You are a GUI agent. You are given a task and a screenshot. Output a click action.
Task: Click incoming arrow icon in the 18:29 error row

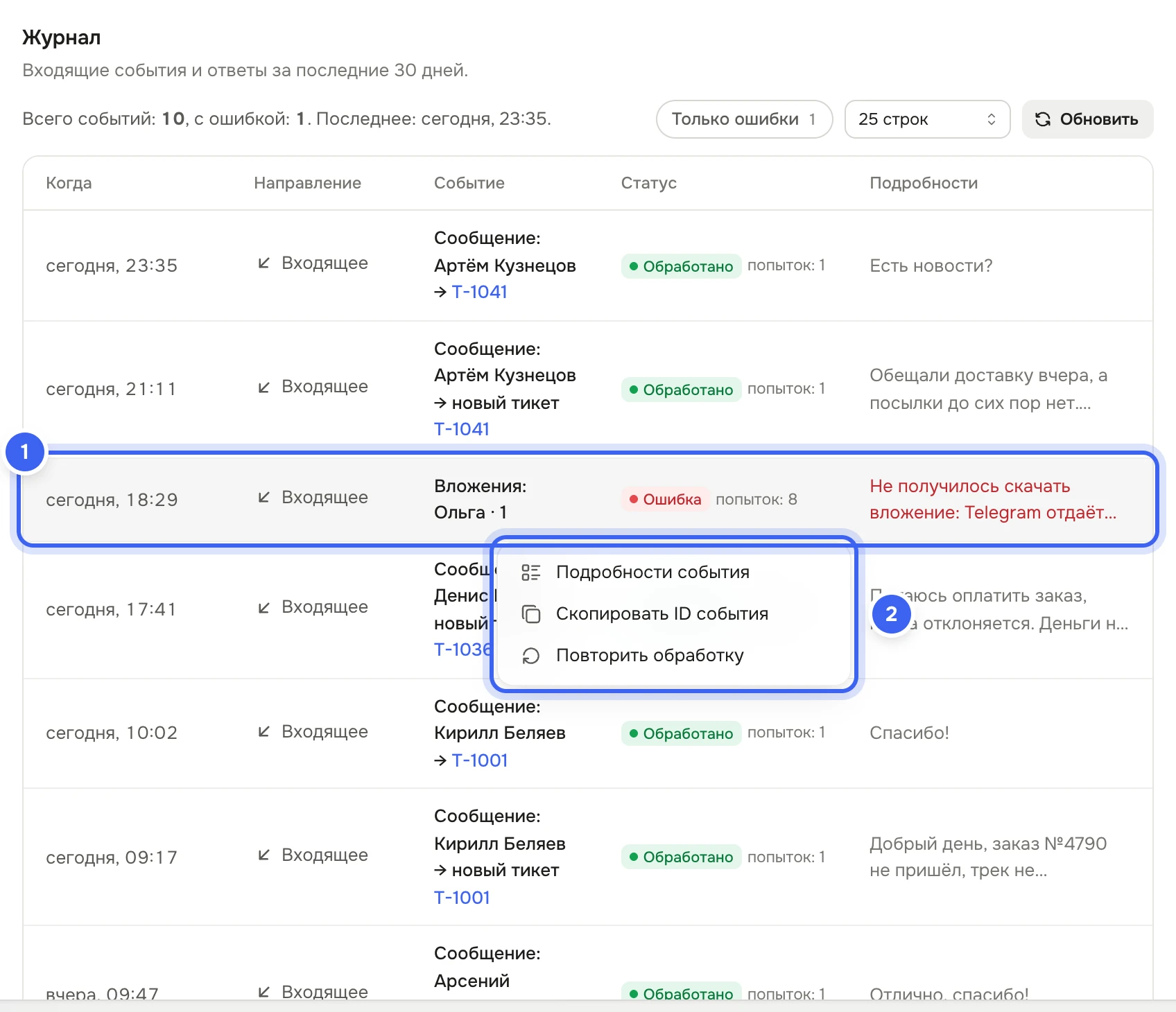[x=263, y=498]
